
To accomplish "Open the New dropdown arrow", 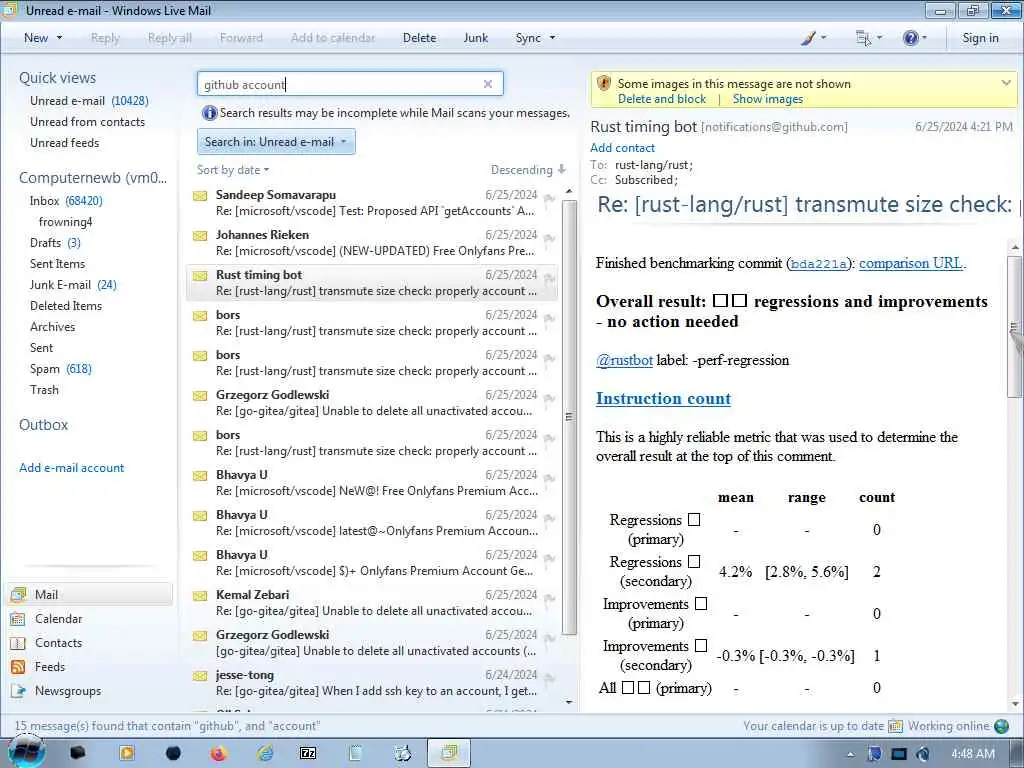I will tap(59, 38).
